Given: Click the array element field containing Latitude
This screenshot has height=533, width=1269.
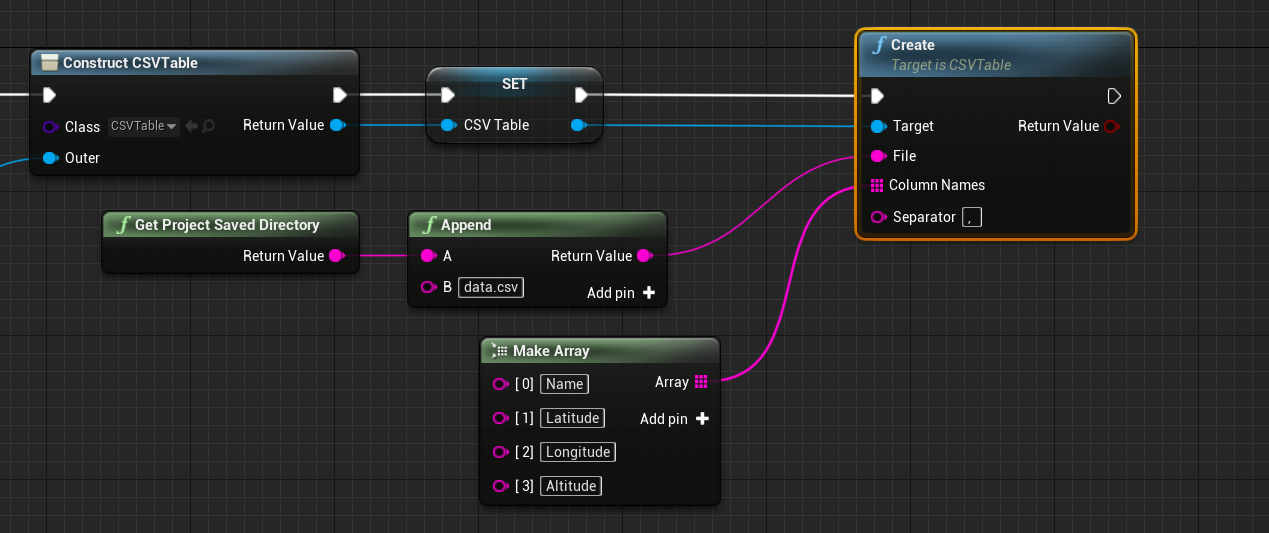Looking at the screenshot, I should (572, 418).
